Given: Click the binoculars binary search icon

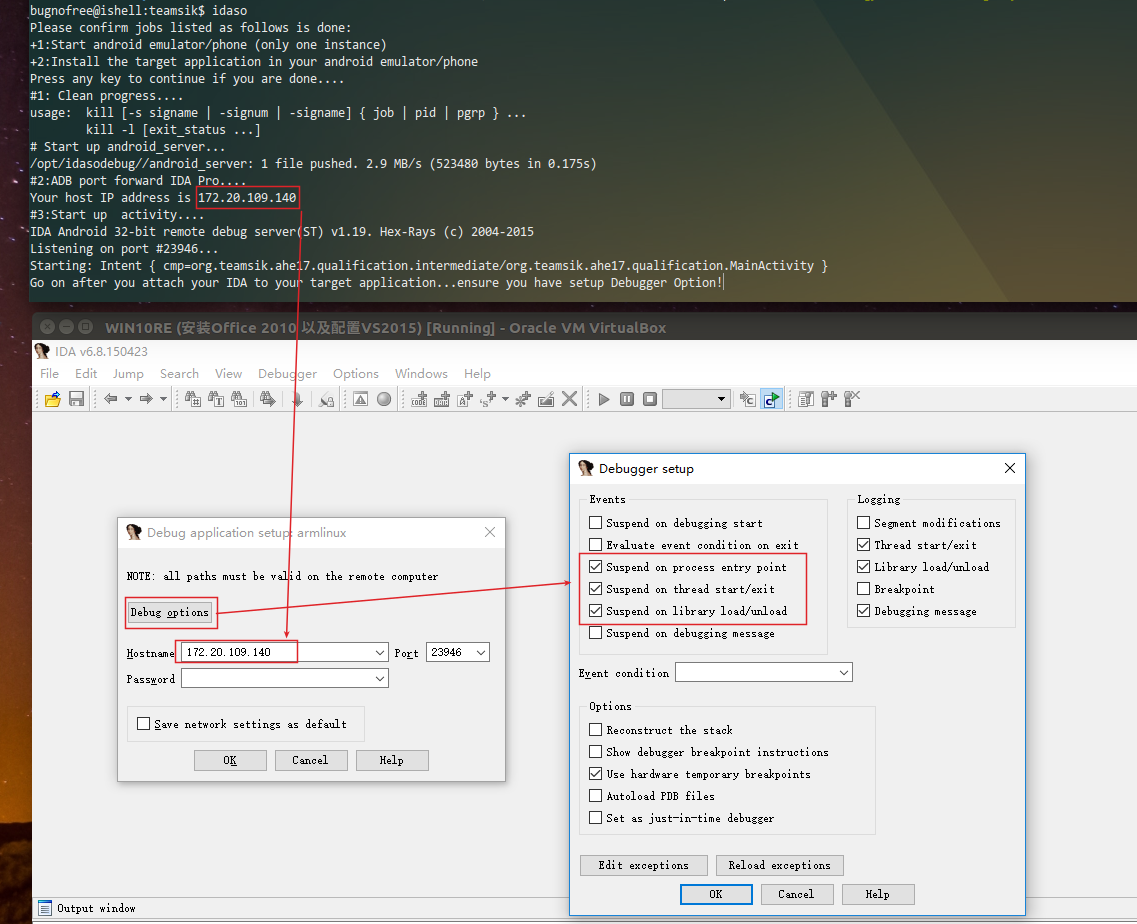Looking at the screenshot, I should click(239, 399).
